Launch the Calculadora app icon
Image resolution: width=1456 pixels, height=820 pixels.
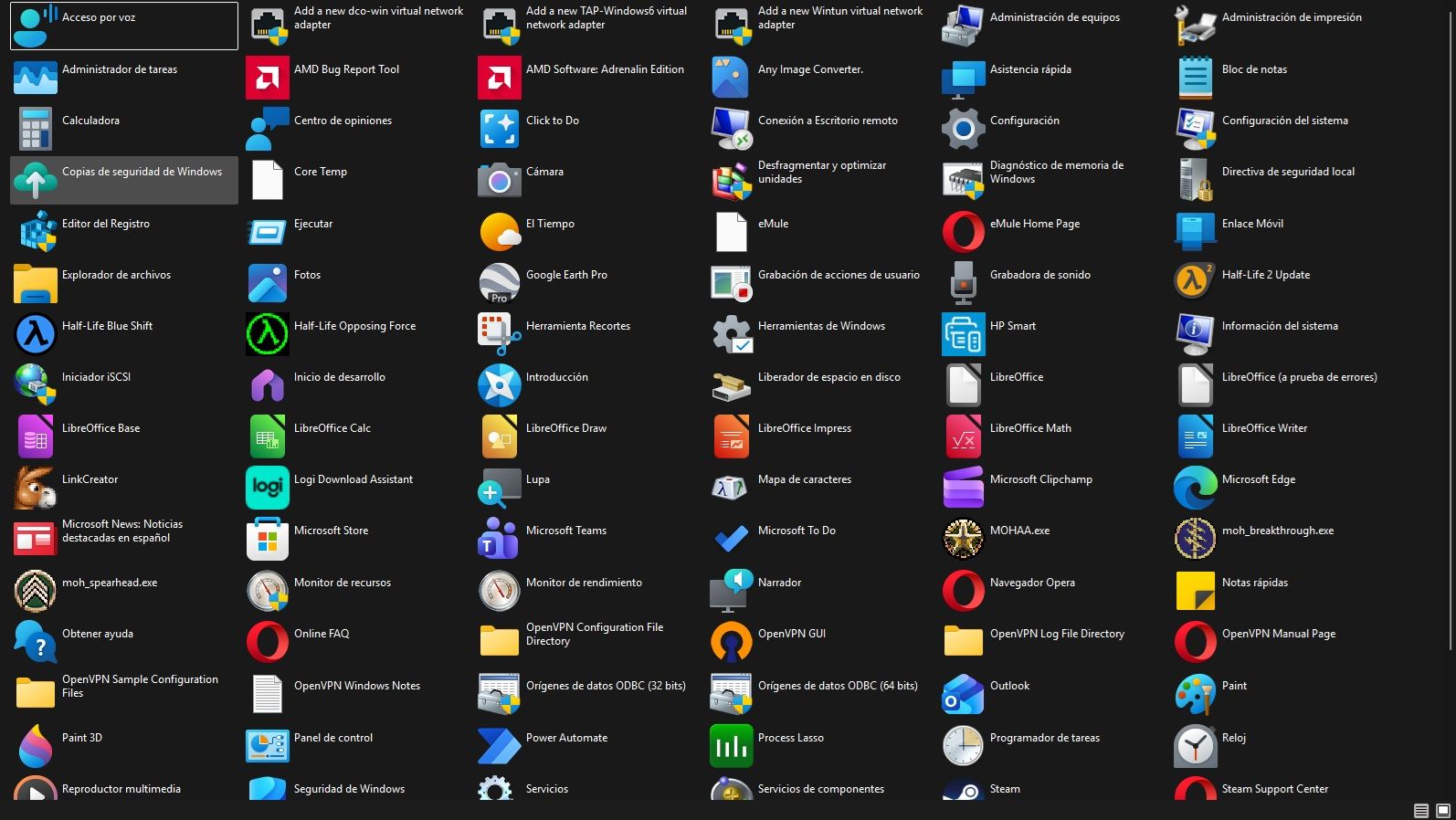(x=36, y=129)
